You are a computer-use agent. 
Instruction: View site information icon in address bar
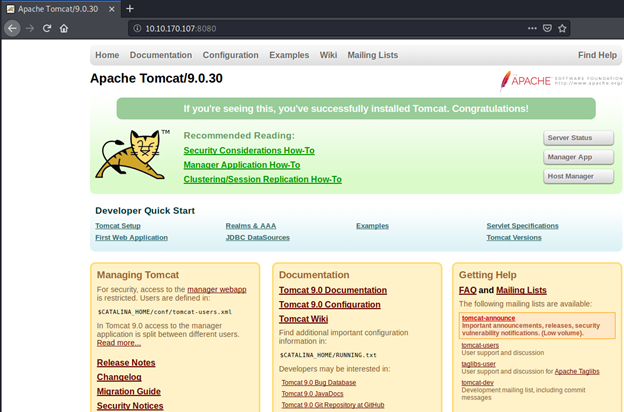tap(137, 28)
